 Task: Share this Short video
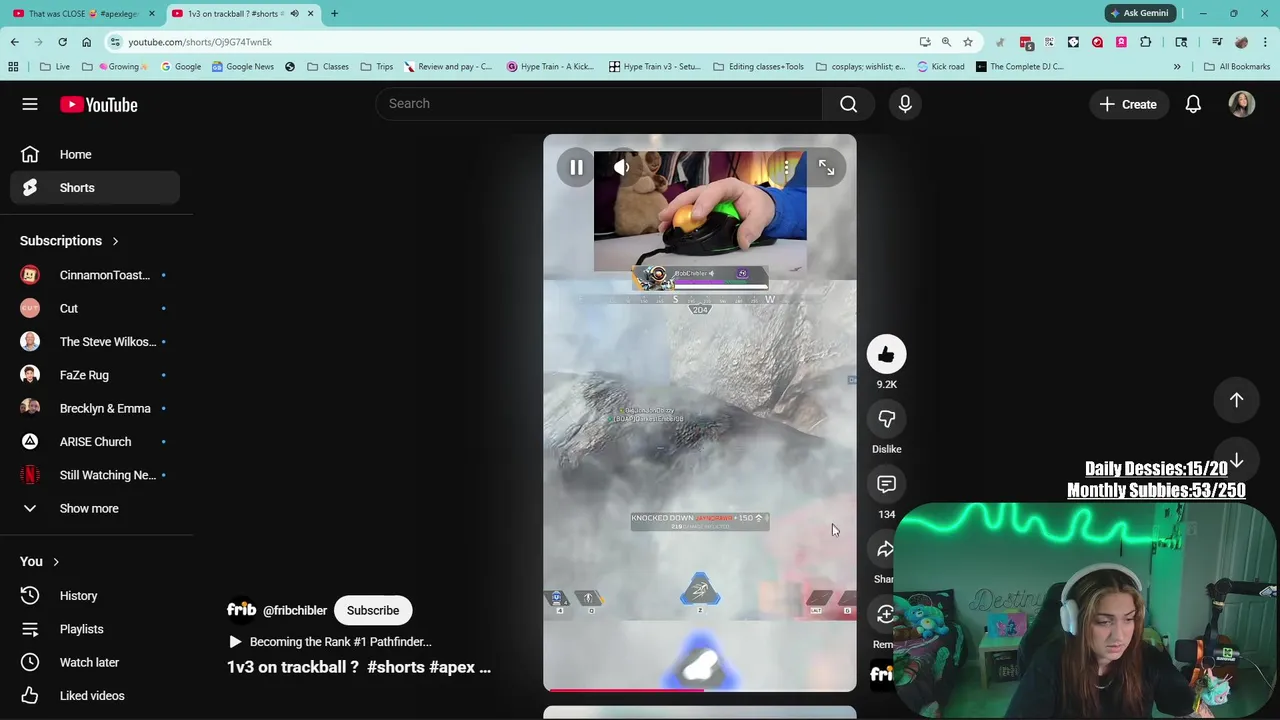point(884,550)
